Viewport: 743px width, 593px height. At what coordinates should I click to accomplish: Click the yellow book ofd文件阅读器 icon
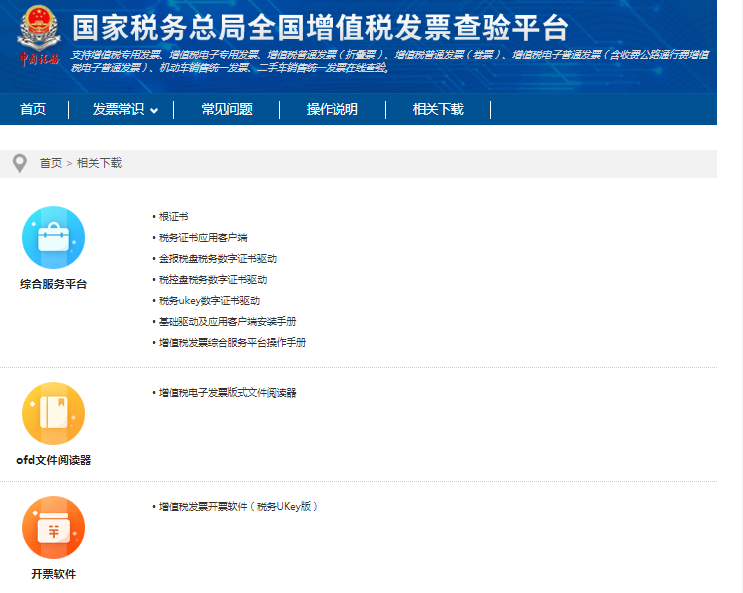point(54,413)
